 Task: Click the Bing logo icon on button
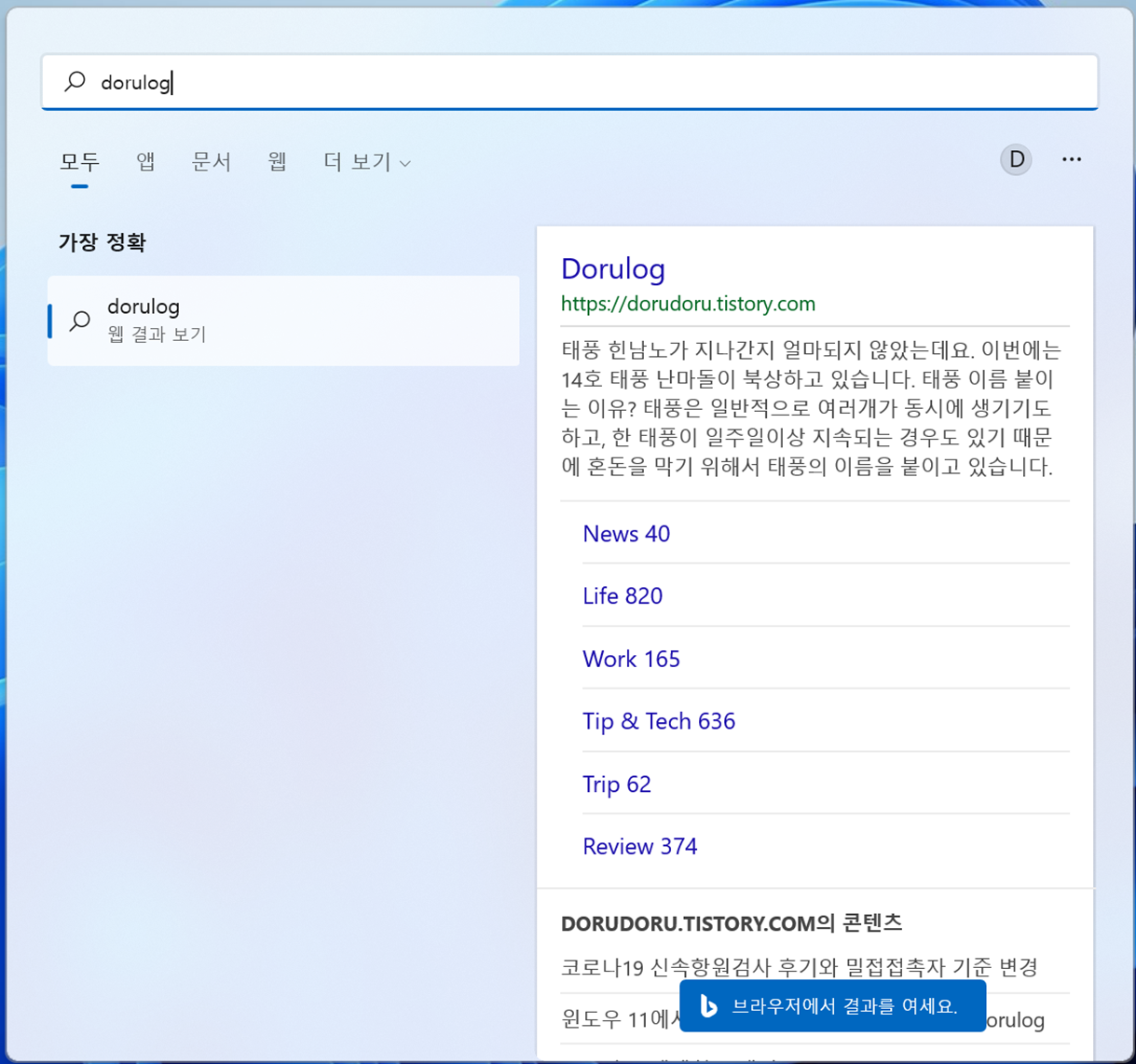point(708,1006)
